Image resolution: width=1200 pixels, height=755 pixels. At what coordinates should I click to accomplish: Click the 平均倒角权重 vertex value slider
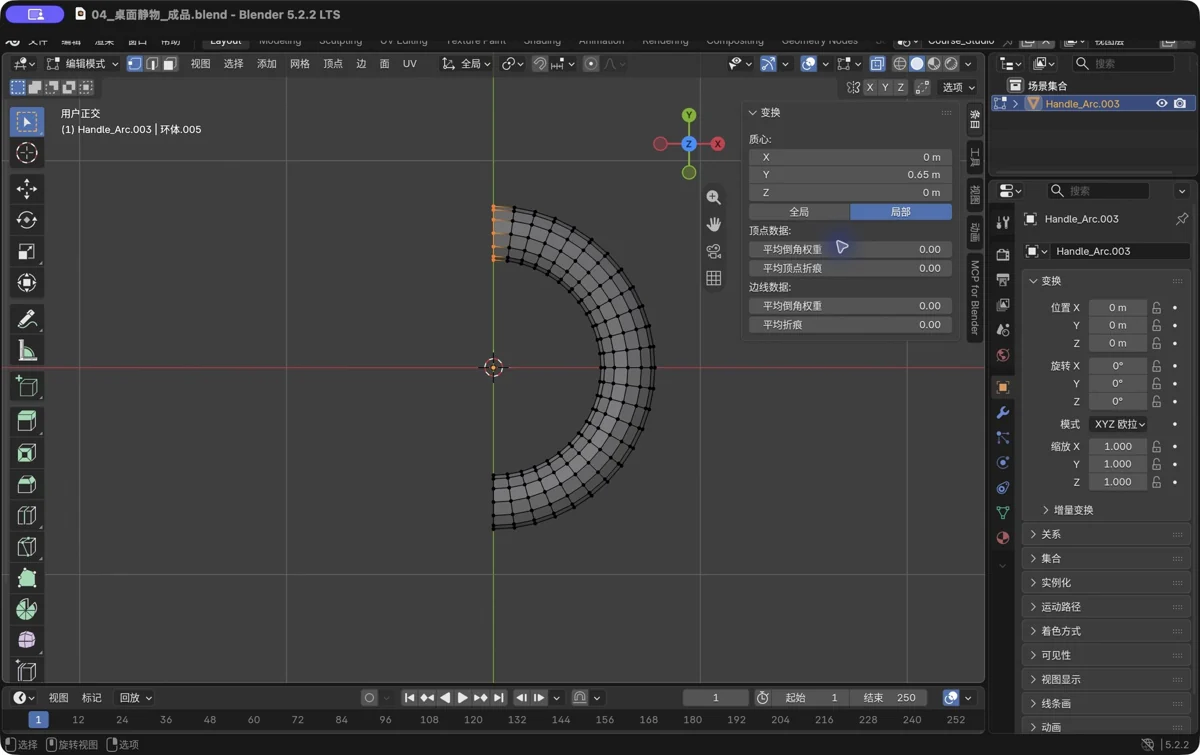click(x=850, y=249)
